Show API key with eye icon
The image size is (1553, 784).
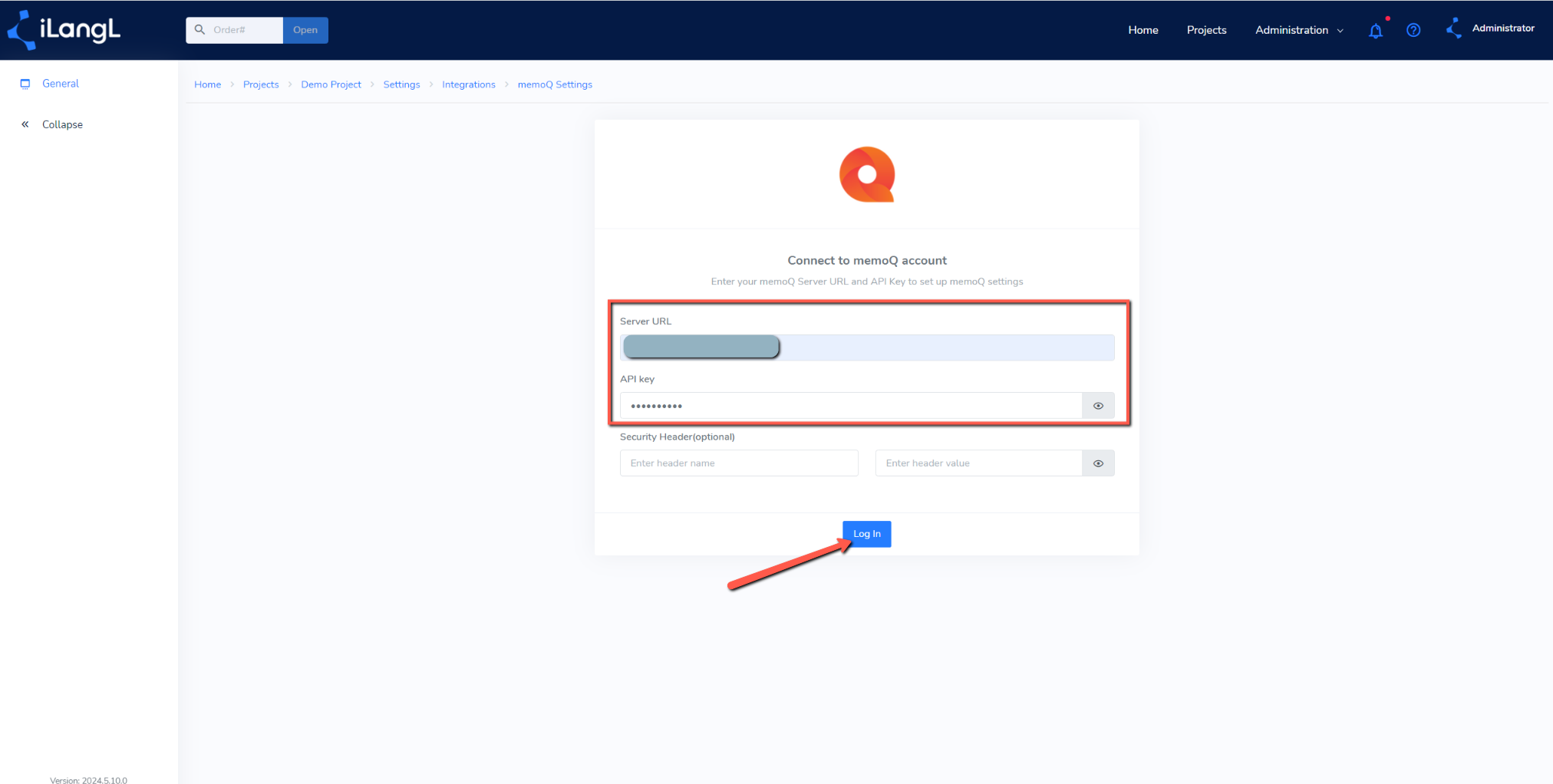tap(1098, 406)
